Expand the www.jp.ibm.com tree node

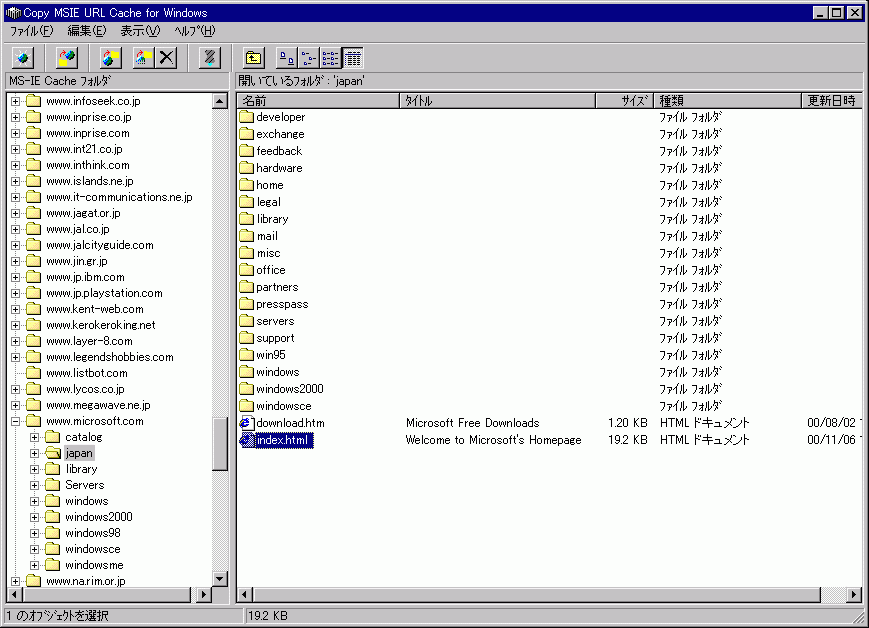click(x=16, y=278)
